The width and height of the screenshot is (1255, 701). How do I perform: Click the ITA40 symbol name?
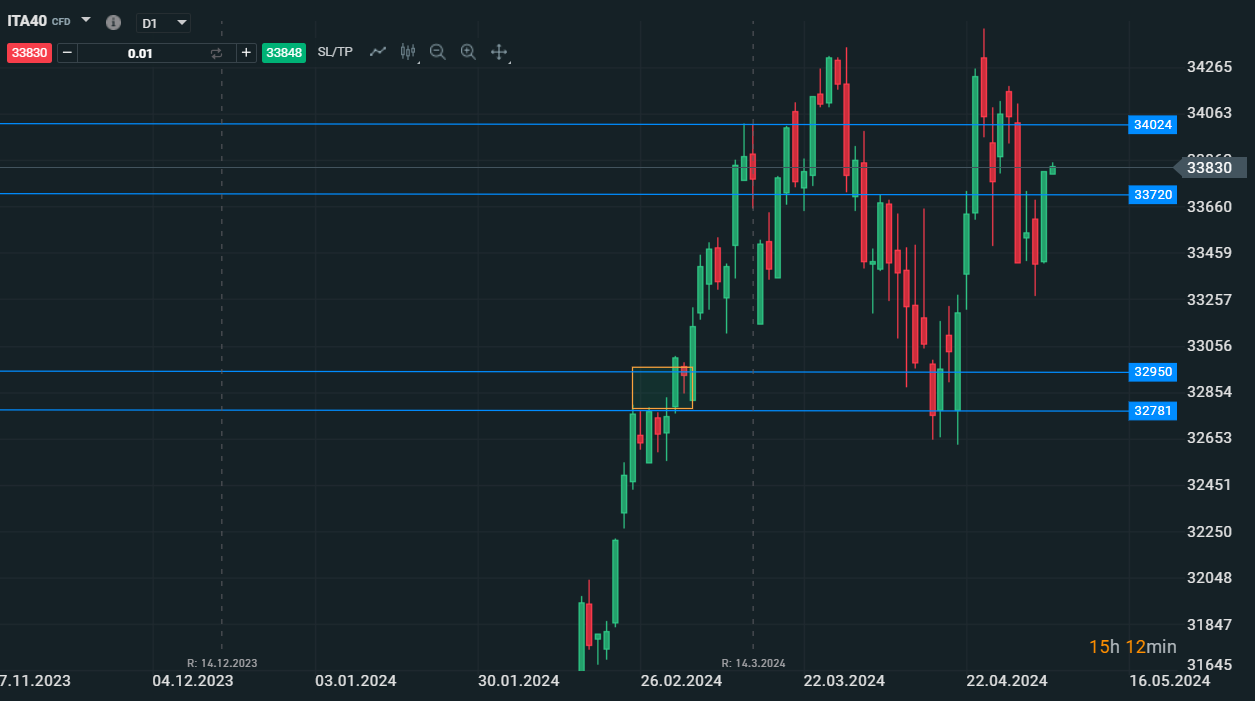27,20
